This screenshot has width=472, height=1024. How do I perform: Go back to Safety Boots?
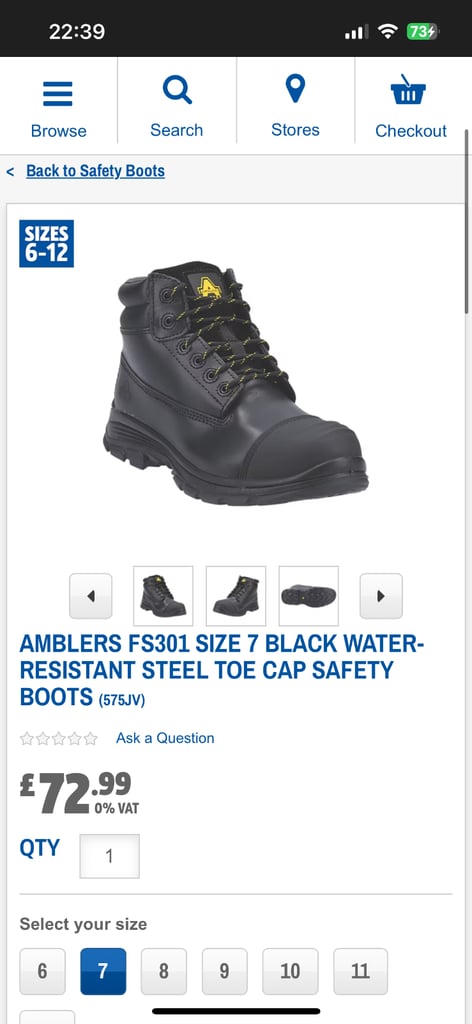click(x=95, y=171)
